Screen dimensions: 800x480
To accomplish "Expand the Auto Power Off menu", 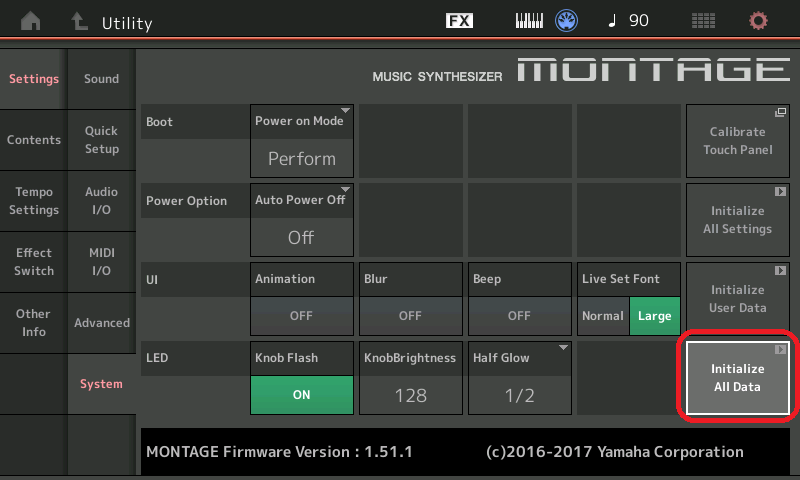I will pos(301,218).
